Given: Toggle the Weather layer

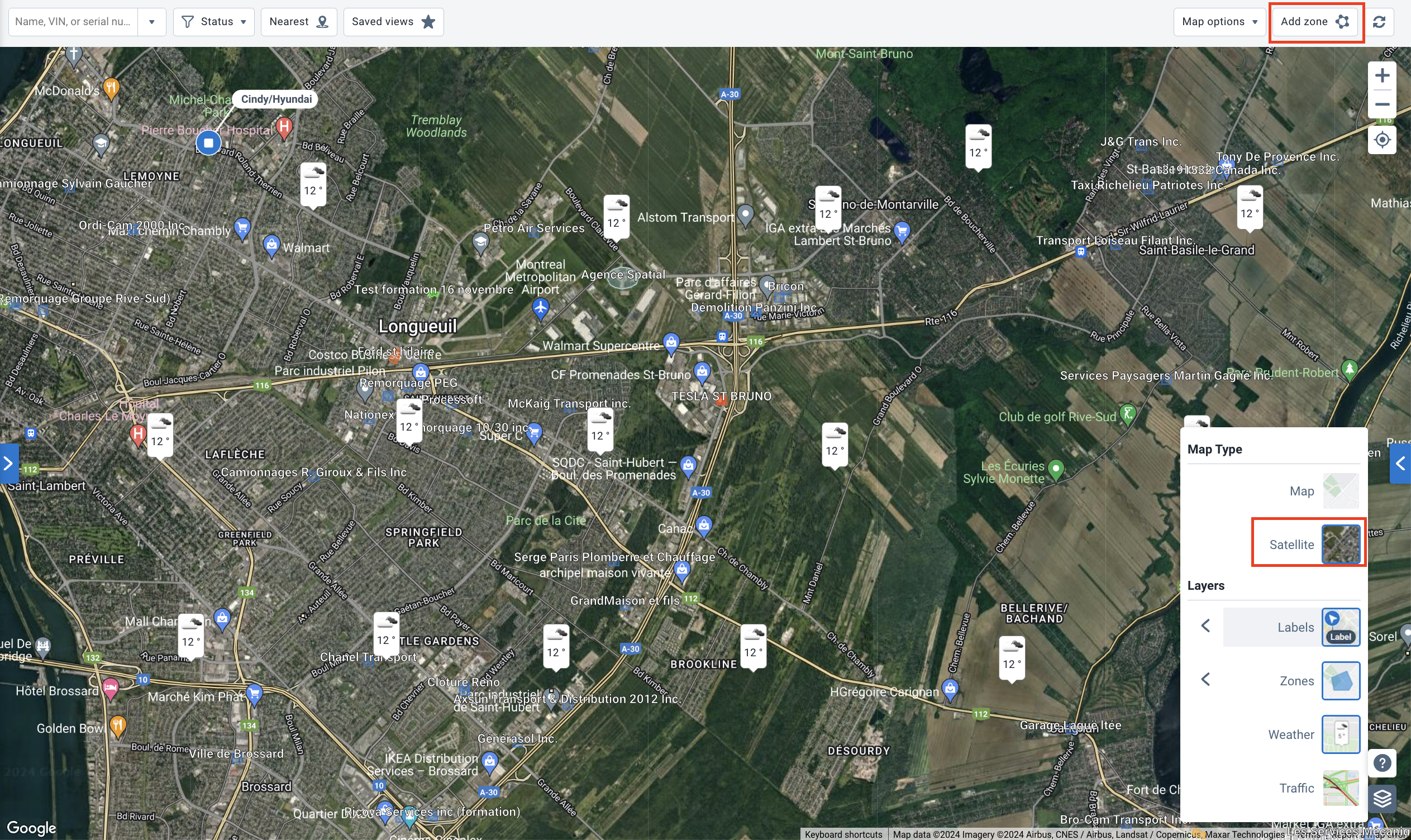Looking at the screenshot, I should click(1341, 734).
